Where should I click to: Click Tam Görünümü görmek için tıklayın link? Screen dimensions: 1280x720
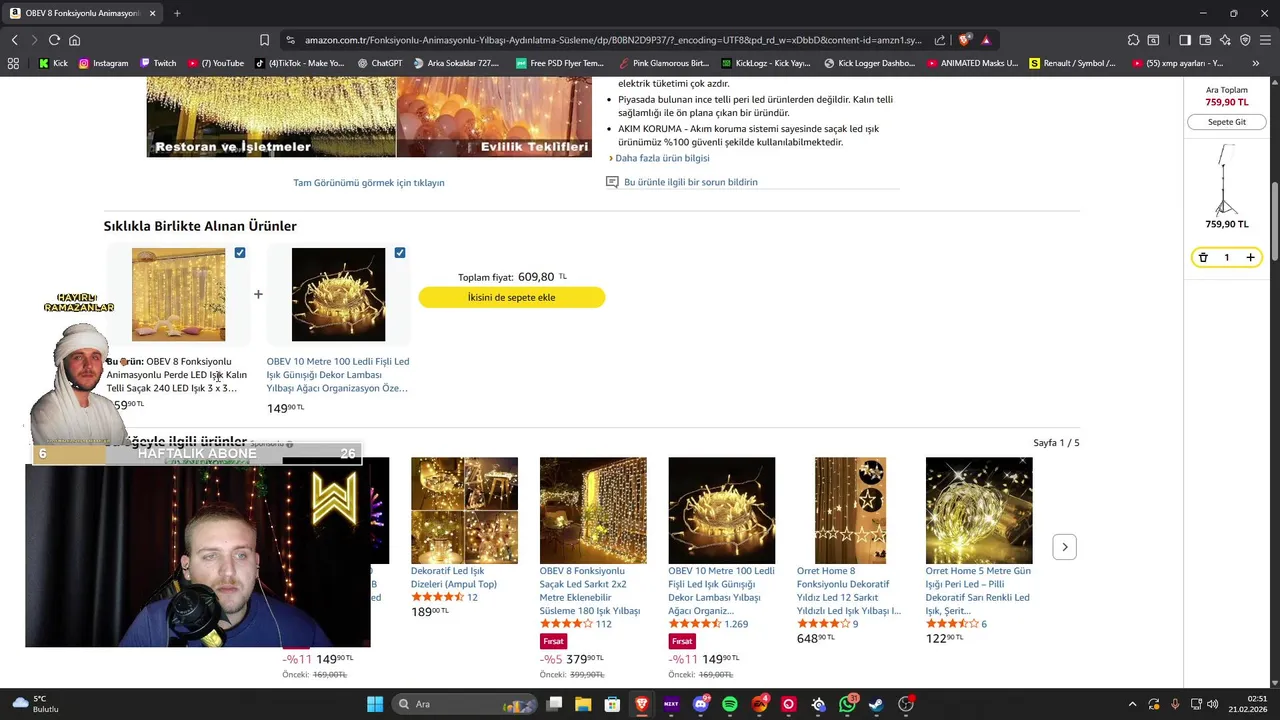tap(369, 183)
